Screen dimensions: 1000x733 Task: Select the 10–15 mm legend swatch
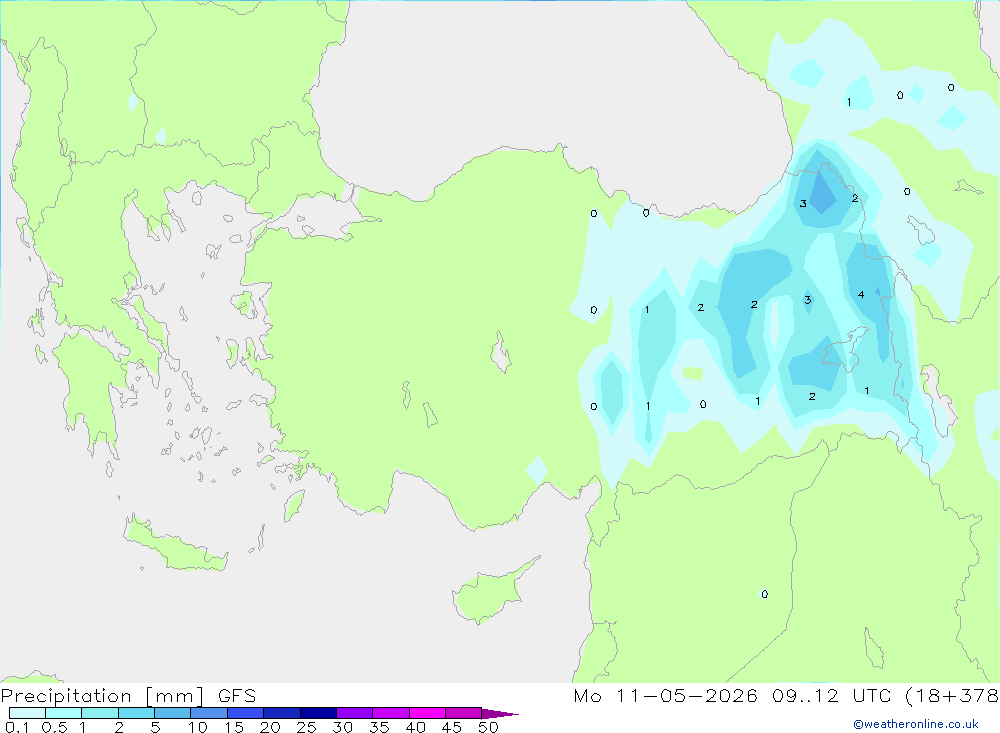[209, 713]
